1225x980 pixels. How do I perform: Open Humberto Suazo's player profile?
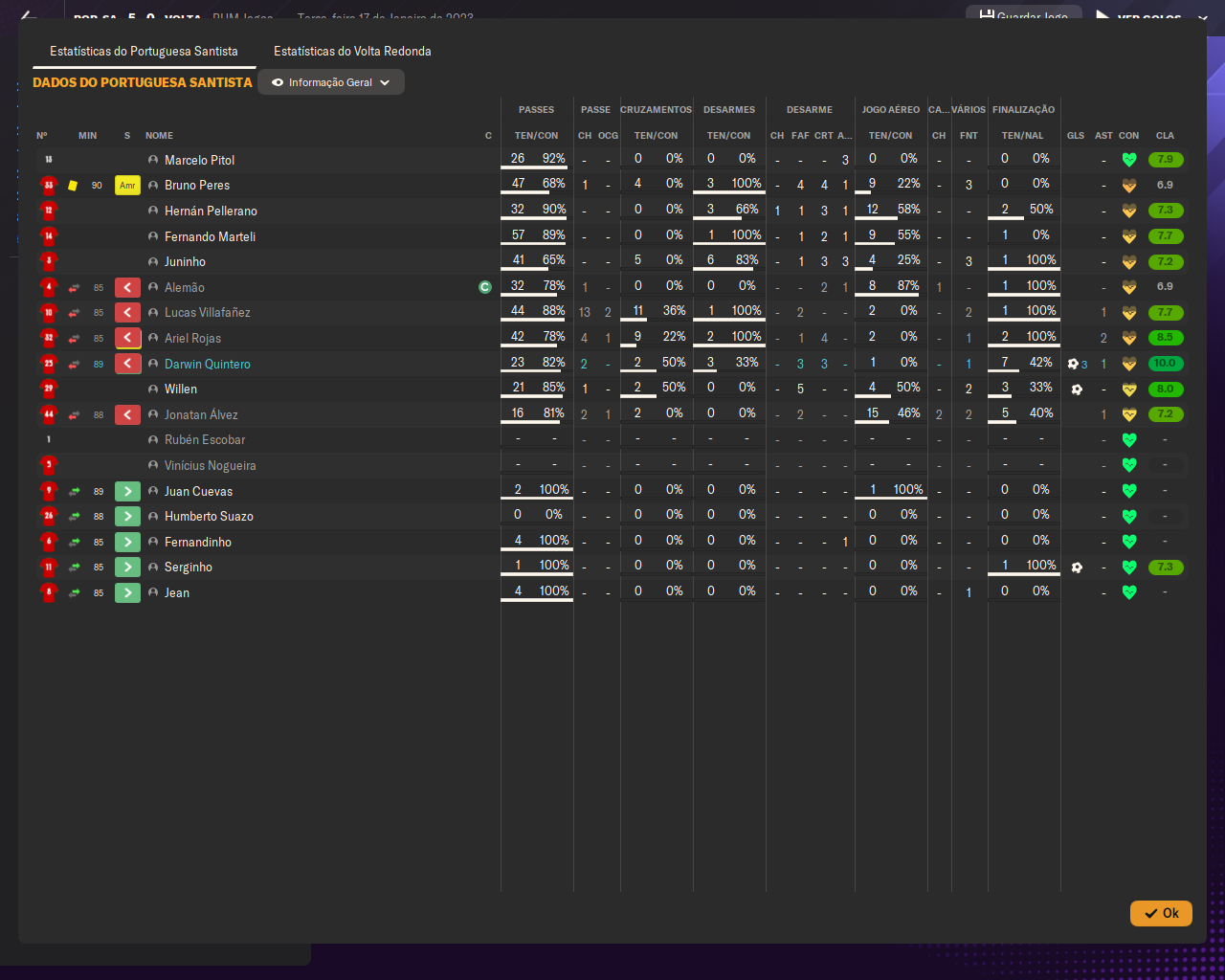209,516
